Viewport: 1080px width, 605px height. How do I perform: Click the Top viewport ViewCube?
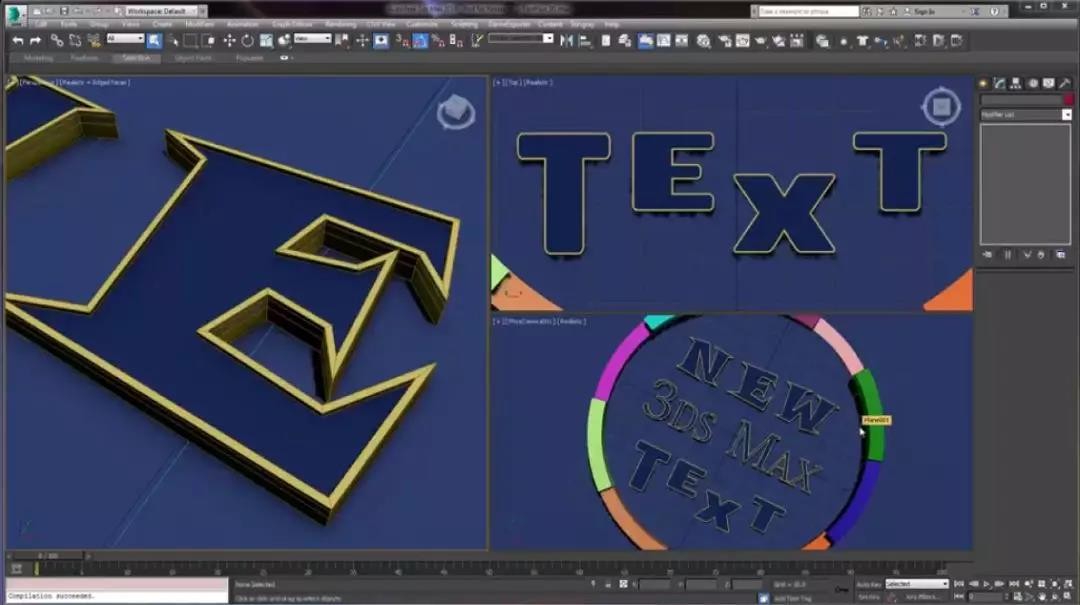[941, 107]
